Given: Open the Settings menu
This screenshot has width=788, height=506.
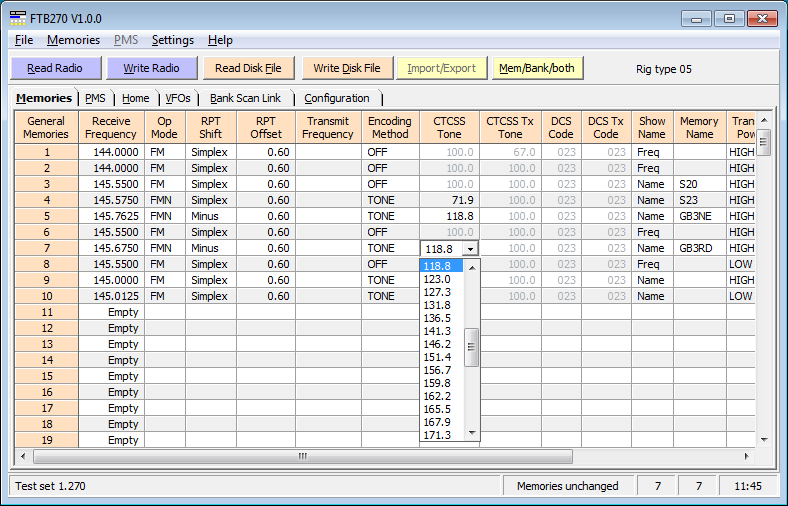Looking at the screenshot, I should [172, 40].
